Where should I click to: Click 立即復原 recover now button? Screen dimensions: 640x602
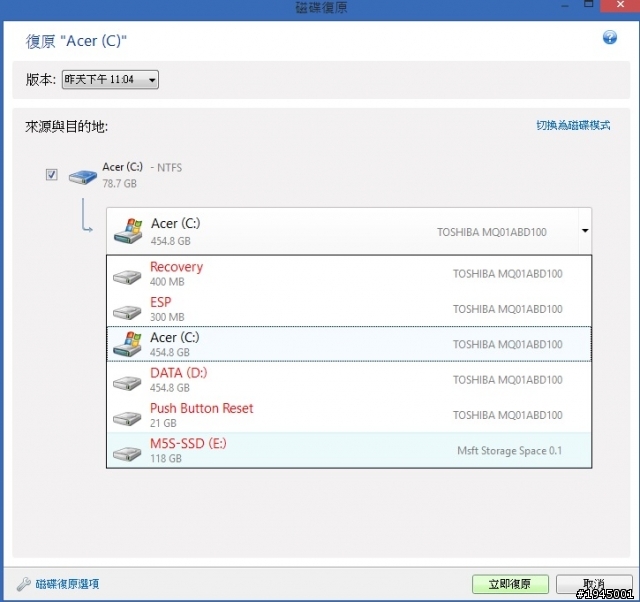point(510,584)
